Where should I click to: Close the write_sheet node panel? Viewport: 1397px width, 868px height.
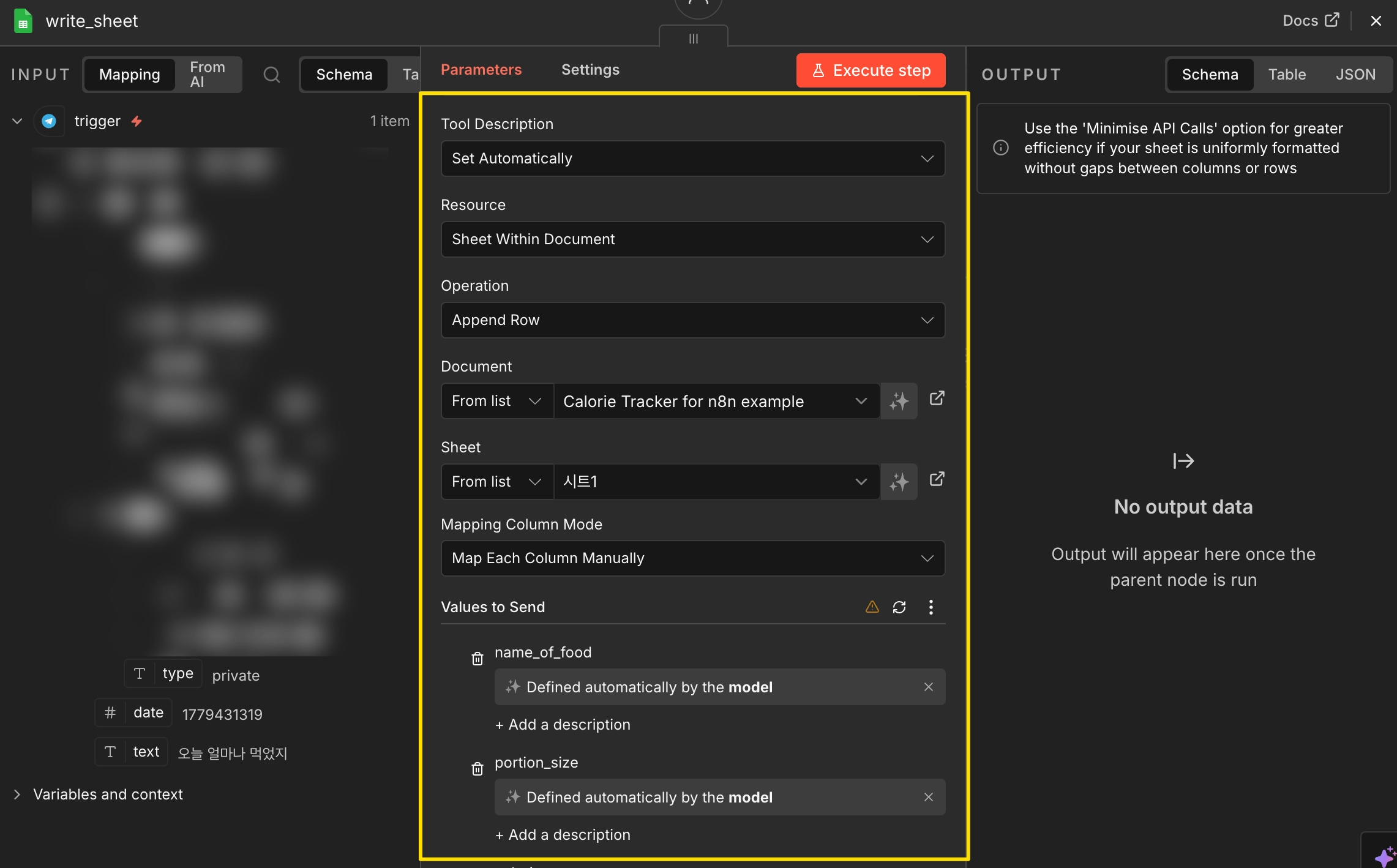tap(1376, 21)
